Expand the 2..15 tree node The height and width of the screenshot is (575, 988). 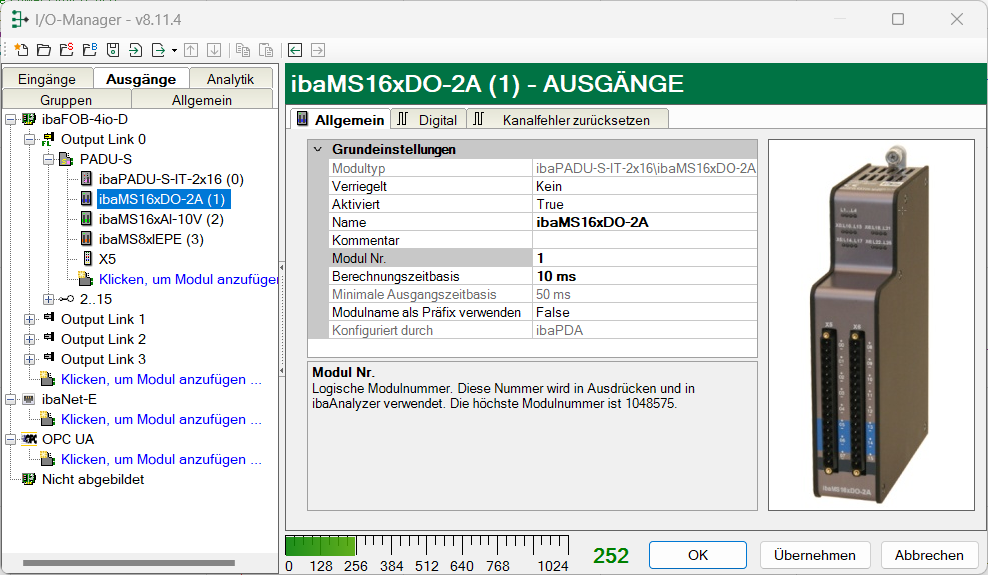pyautogui.click(x=49, y=299)
